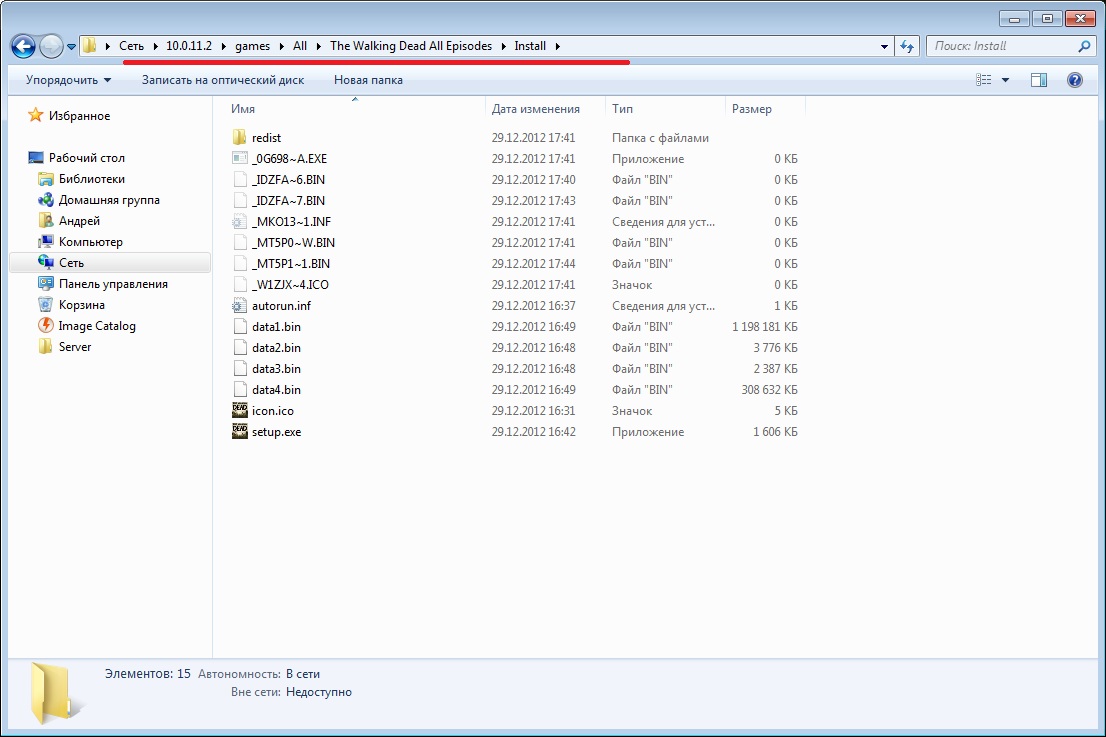
Task: Click the change view icon
Action: [x=984, y=80]
